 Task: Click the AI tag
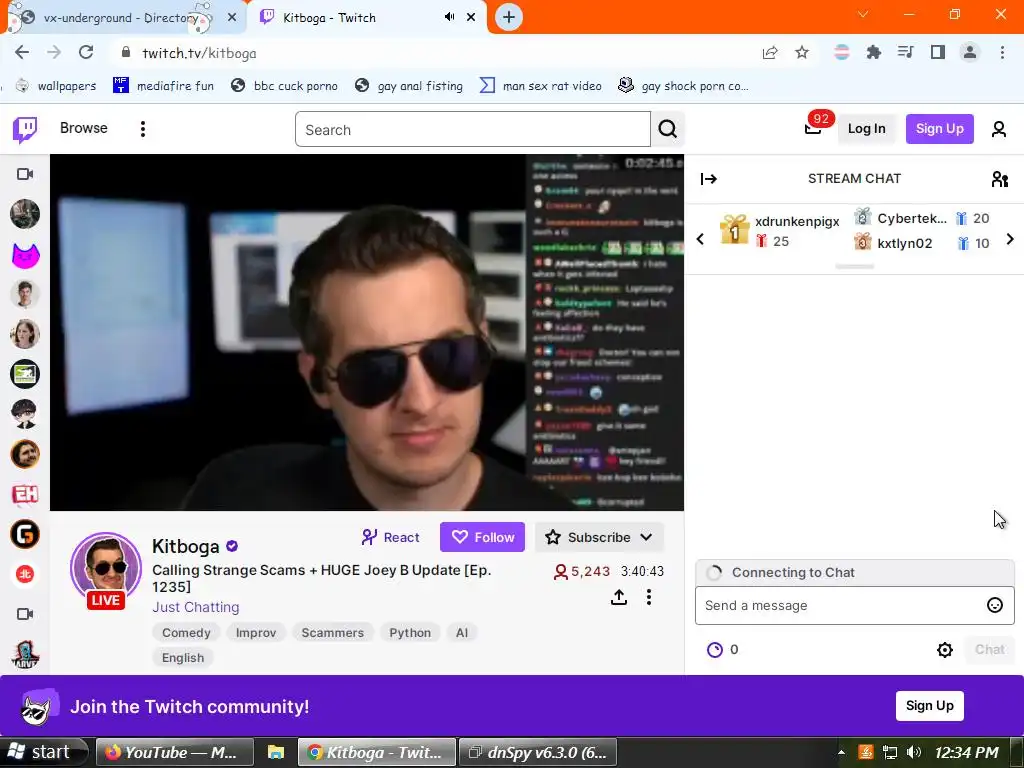(x=462, y=633)
